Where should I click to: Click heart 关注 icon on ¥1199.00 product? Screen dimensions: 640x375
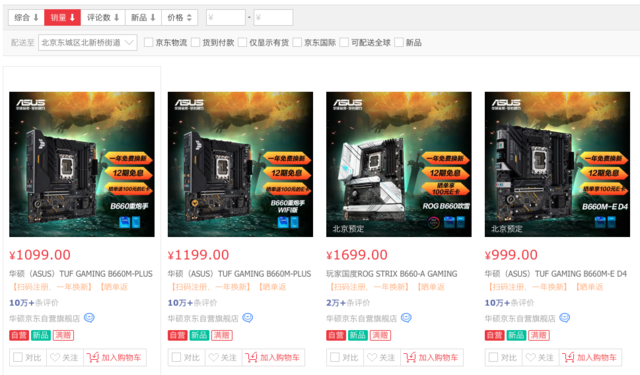point(213,357)
